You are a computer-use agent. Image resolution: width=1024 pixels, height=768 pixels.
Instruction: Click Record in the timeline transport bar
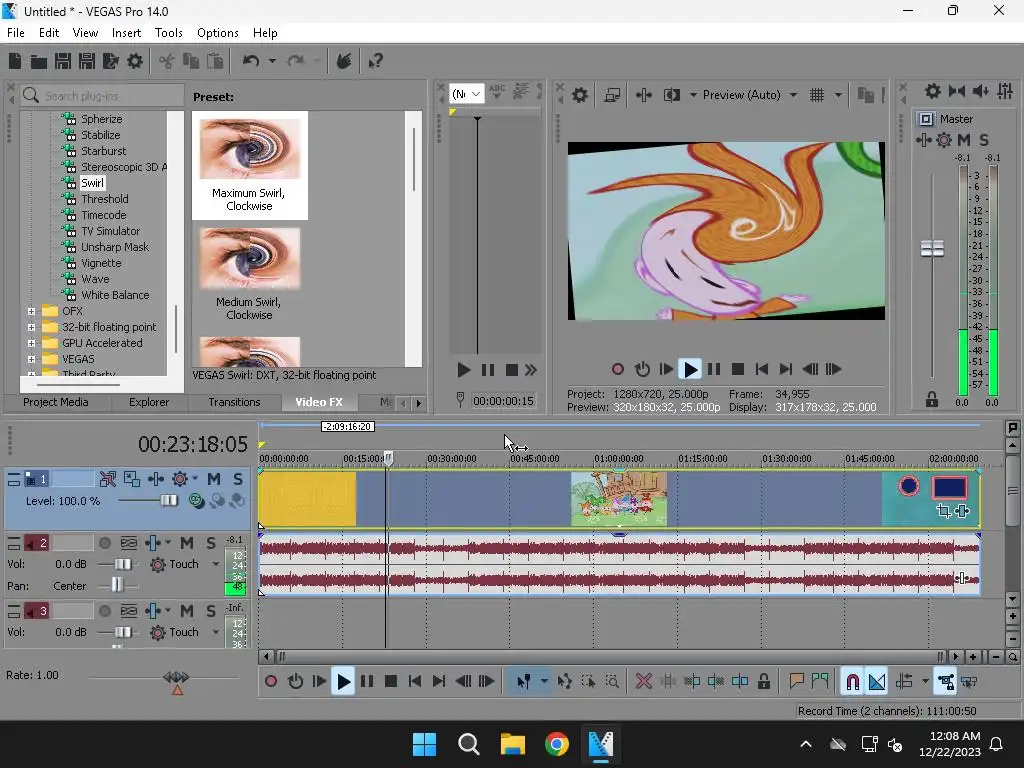click(x=270, y=682)
